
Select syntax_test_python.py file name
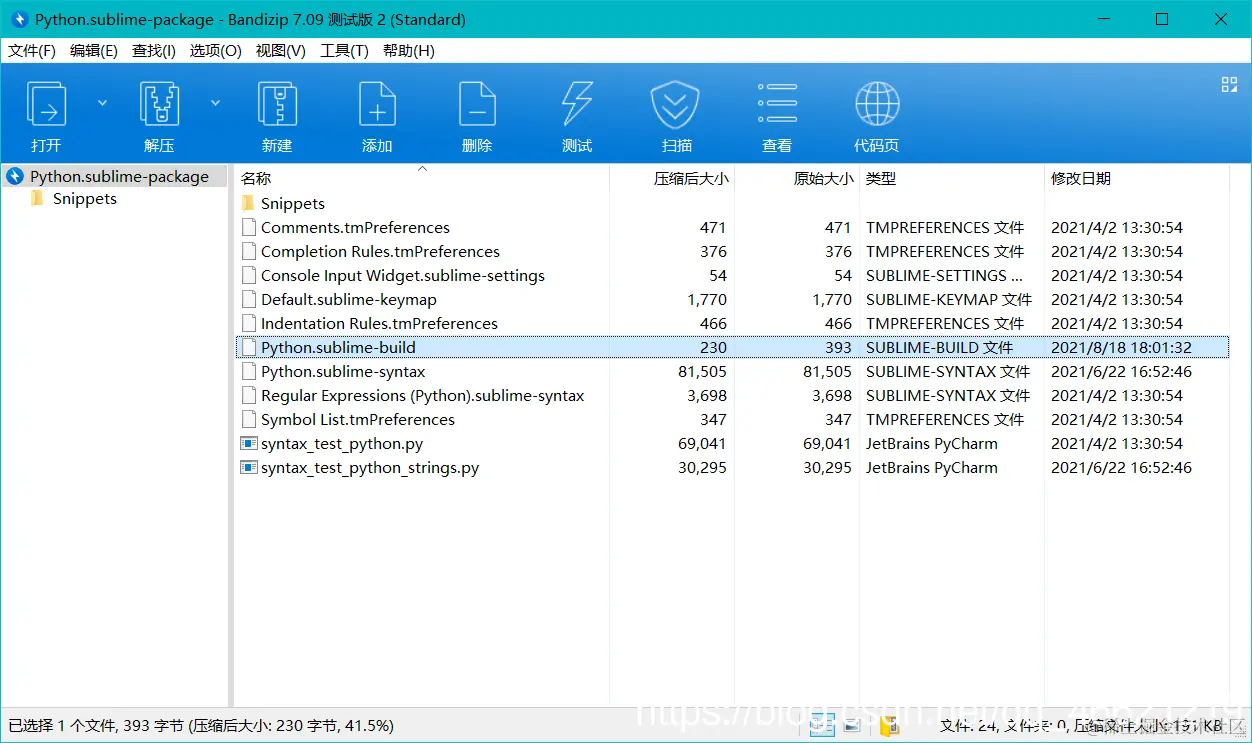click(342, 443)
